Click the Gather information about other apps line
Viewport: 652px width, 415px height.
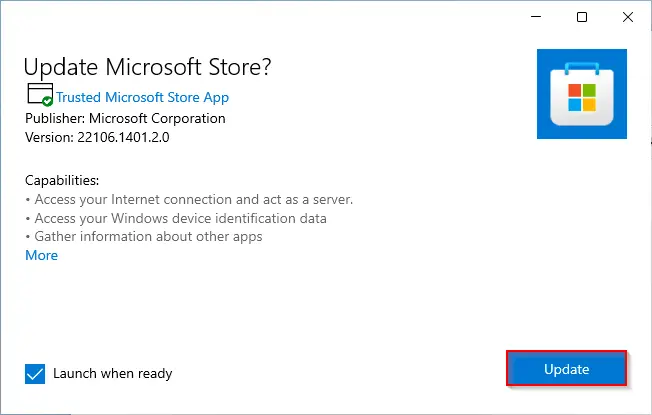[x=144, y=237]
